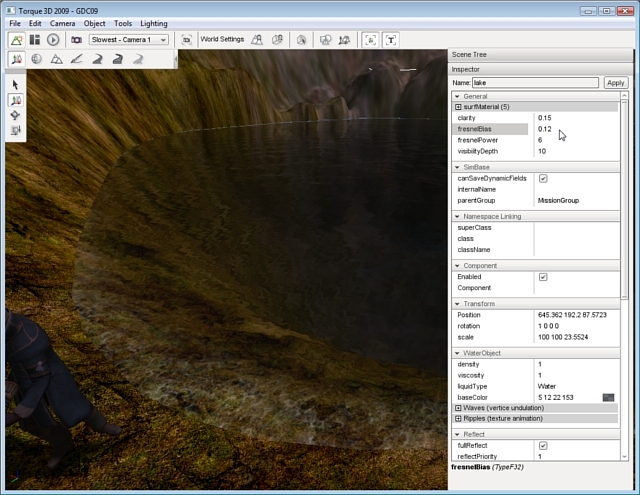Toggle the canSaveDynamicFields checkbox
The height and width of the screenshot is (495, 640).
pos(543,178)
